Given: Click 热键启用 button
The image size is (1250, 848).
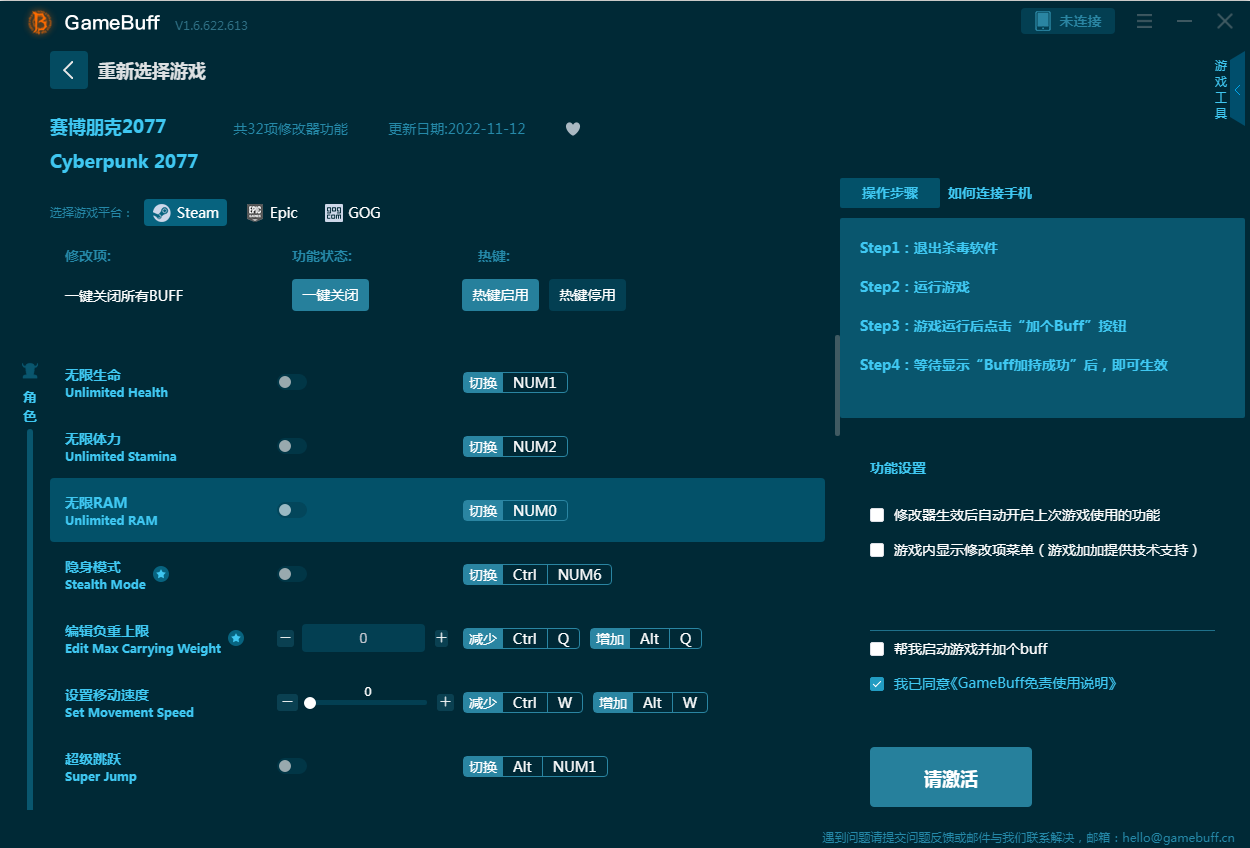Looking at the screenshot, I should point(500,295).
